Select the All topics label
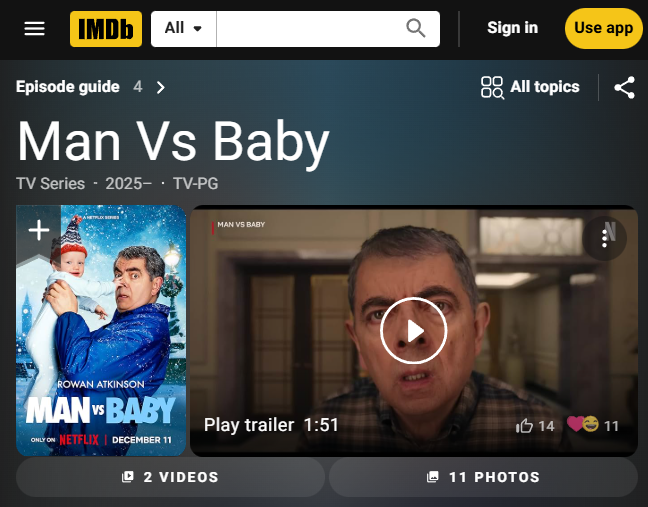The height and width of the screenshot is (507, 648). tap(545, 87)
